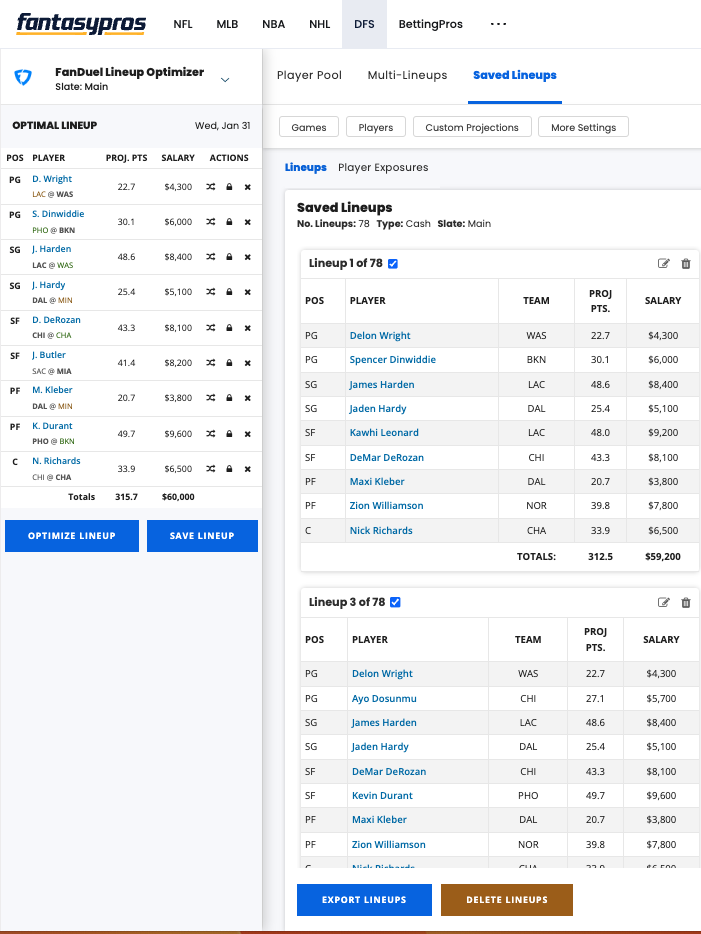Remove N. Richards with the X icon

coord(248,469)
